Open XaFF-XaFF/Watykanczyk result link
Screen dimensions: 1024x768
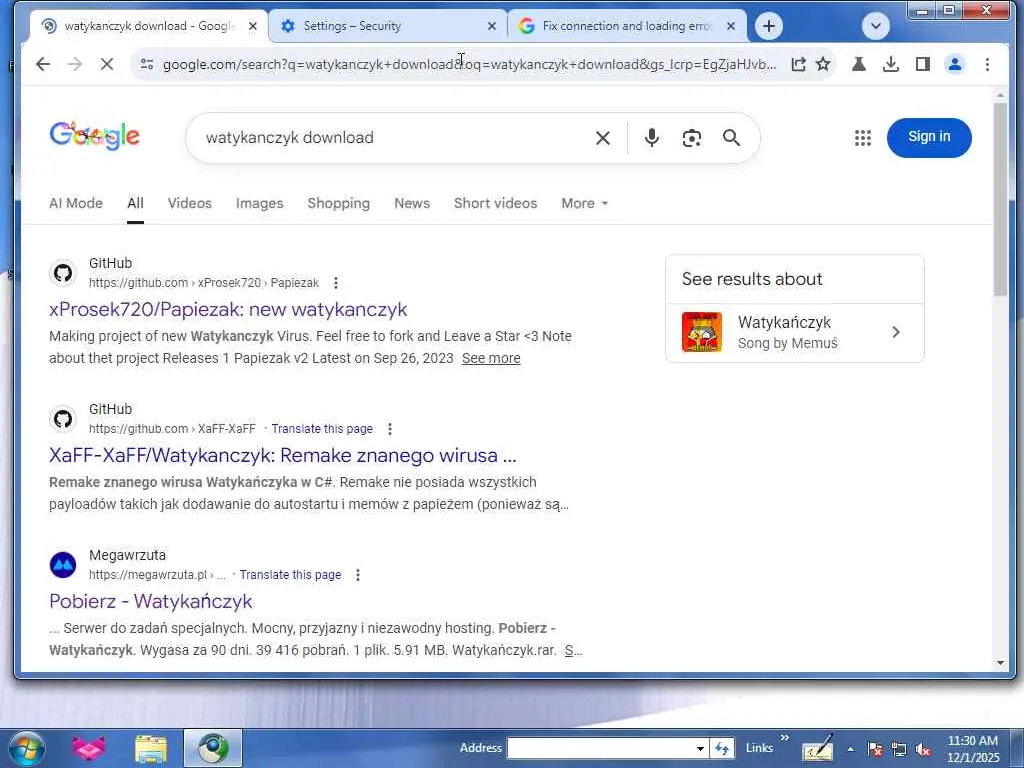283,455
